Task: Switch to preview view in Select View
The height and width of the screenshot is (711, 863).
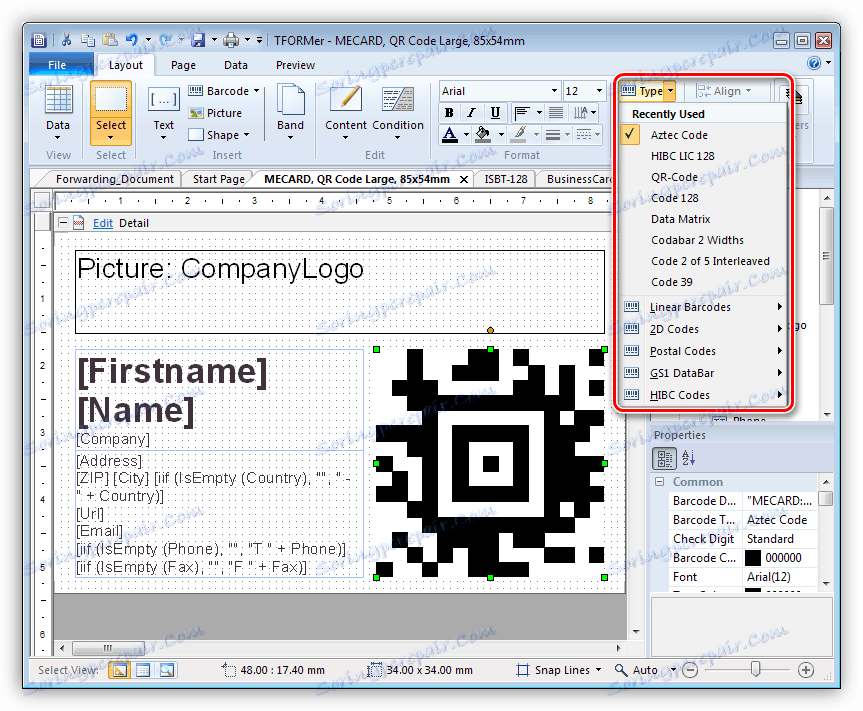Action: click(167, 670)
